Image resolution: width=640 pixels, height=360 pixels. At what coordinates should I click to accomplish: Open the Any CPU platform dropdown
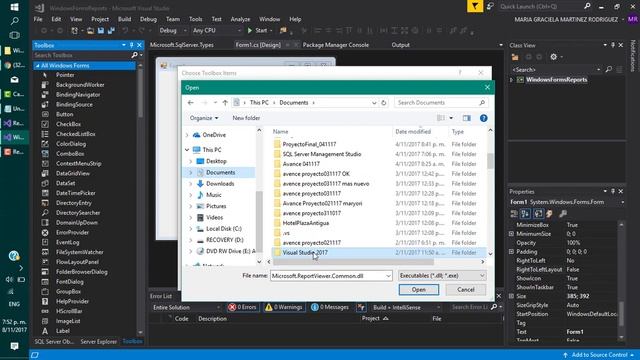(x=217, y=31)
